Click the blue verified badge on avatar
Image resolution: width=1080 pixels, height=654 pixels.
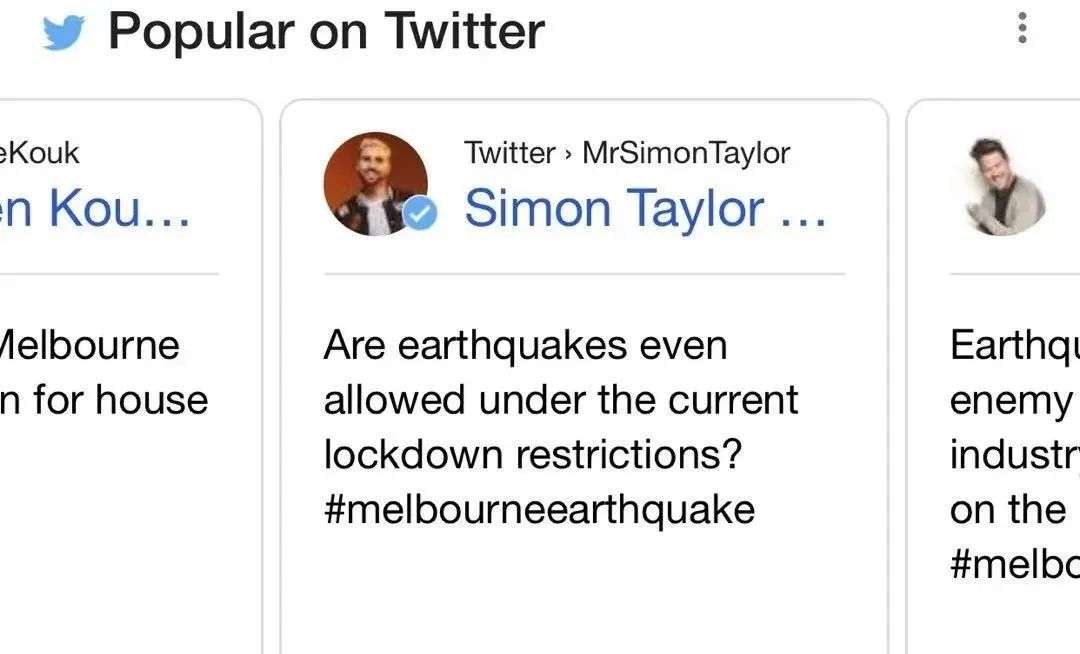click(x=423, y=214)
